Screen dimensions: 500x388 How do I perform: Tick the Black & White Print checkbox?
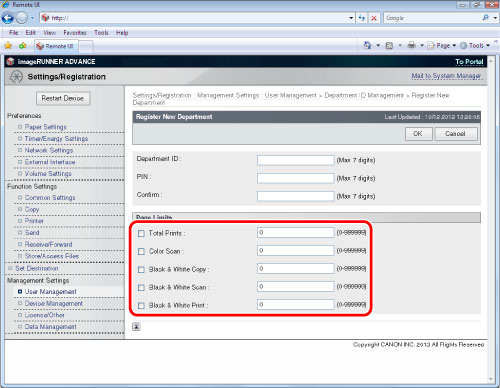[141, 305]
